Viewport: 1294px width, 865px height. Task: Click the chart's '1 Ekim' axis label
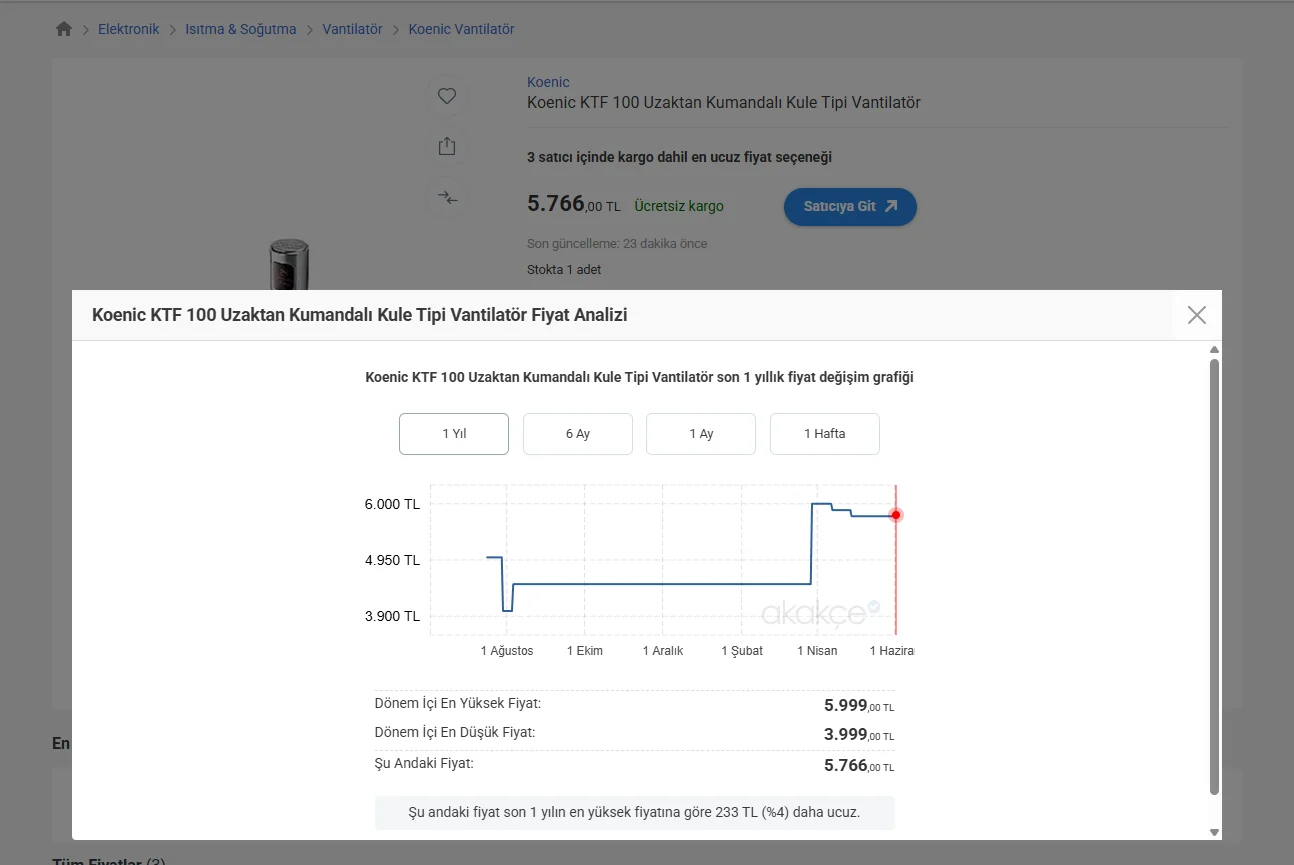pos(585,651)
